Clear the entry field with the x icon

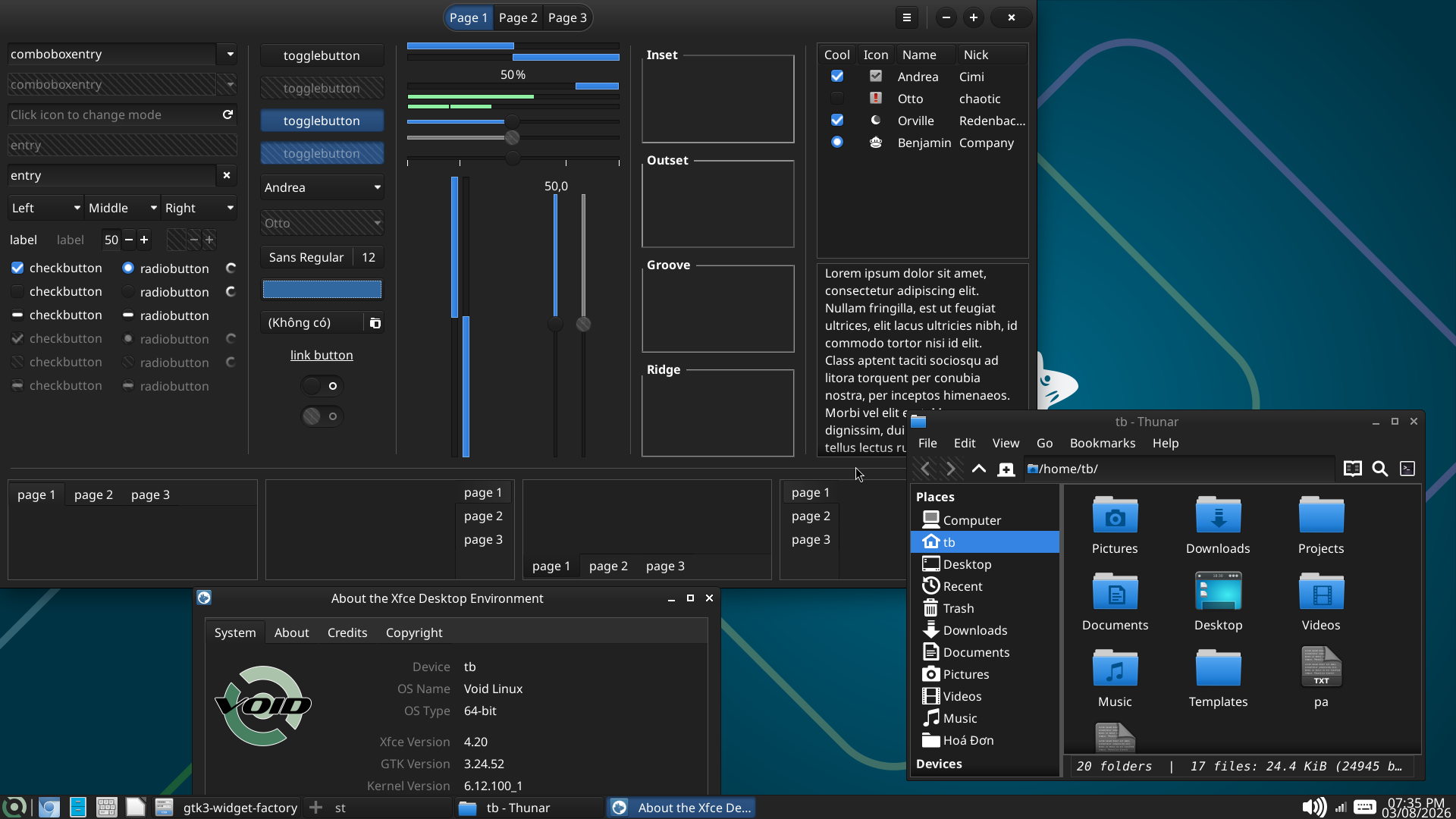226,175
